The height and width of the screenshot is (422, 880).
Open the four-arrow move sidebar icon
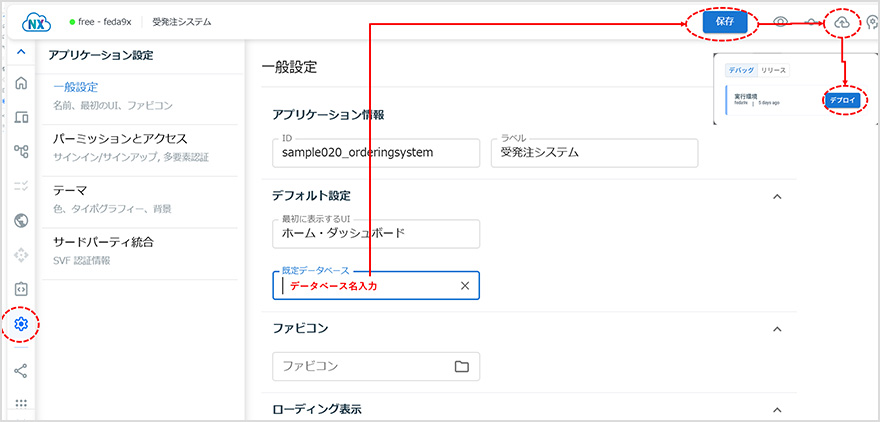click(21, 255)
